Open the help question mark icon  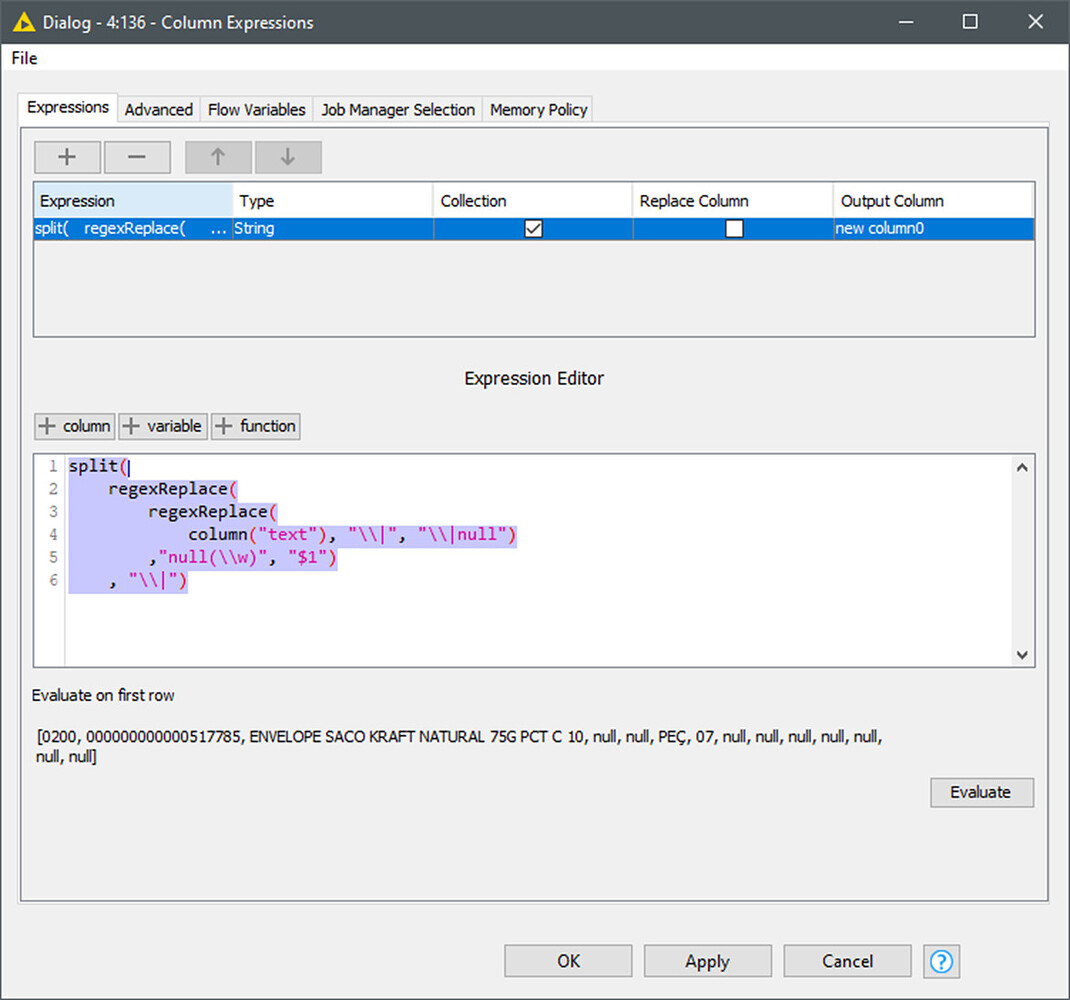click(941, 961)
